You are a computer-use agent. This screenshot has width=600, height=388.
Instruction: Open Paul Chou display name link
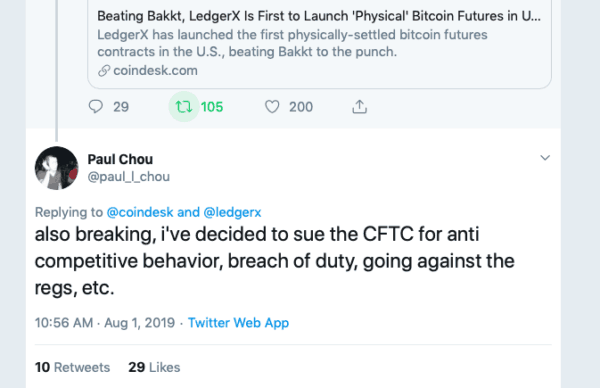pos(120,159)
